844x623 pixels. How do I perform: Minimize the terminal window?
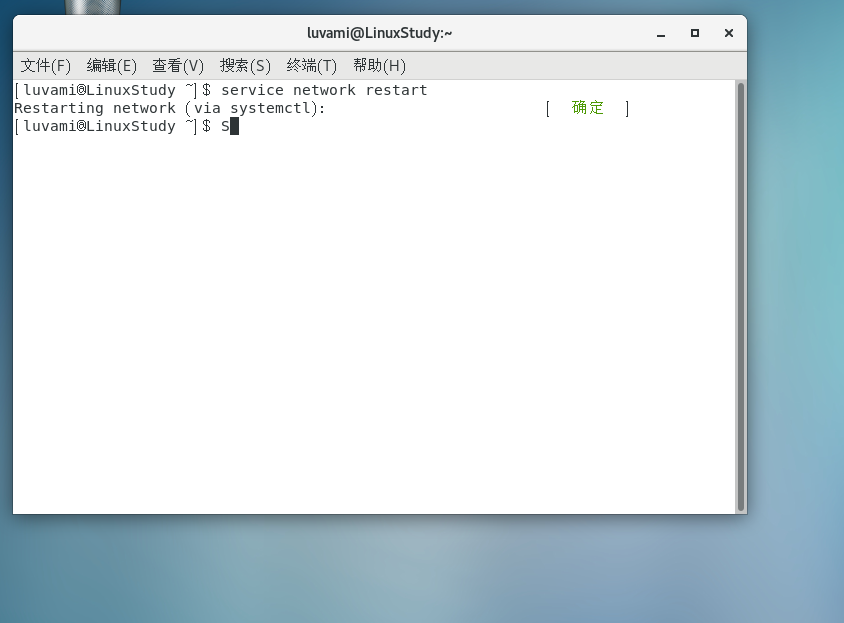(x=661, y=33)
